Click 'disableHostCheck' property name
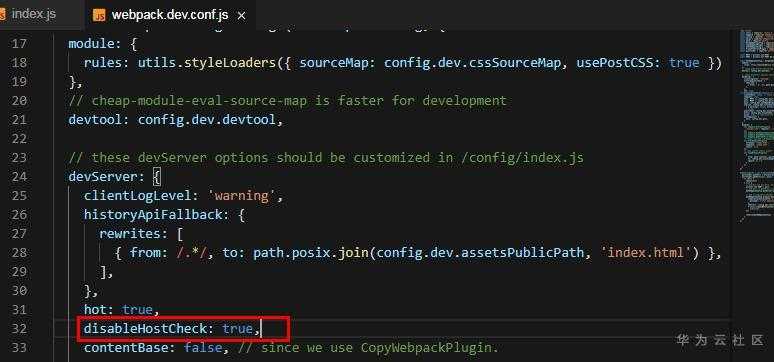 (x=145, y=328)
